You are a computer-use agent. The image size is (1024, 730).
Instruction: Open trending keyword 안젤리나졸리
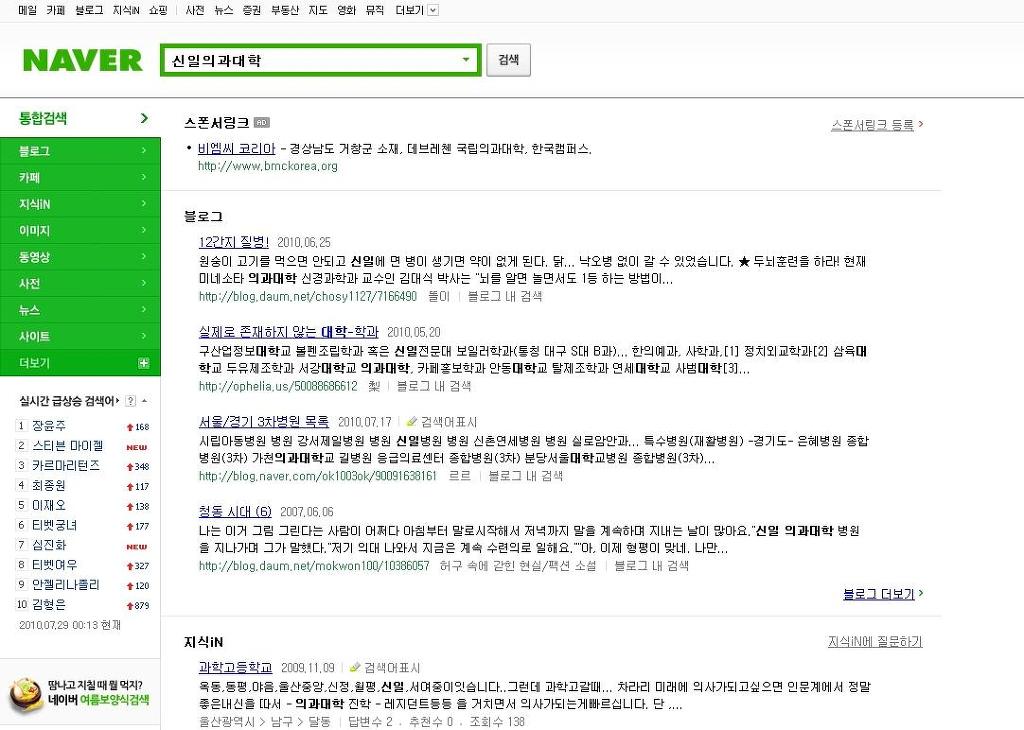click(66, 585)
